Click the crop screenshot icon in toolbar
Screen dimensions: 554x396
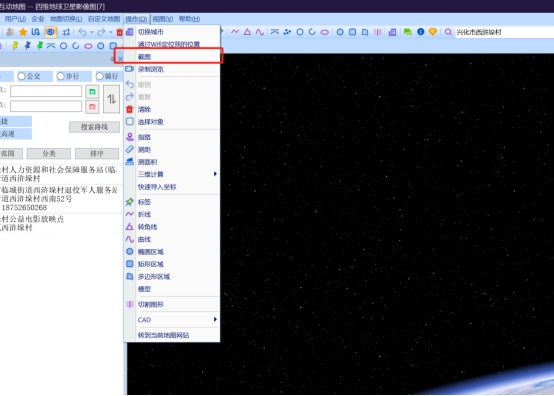point(66,32)
